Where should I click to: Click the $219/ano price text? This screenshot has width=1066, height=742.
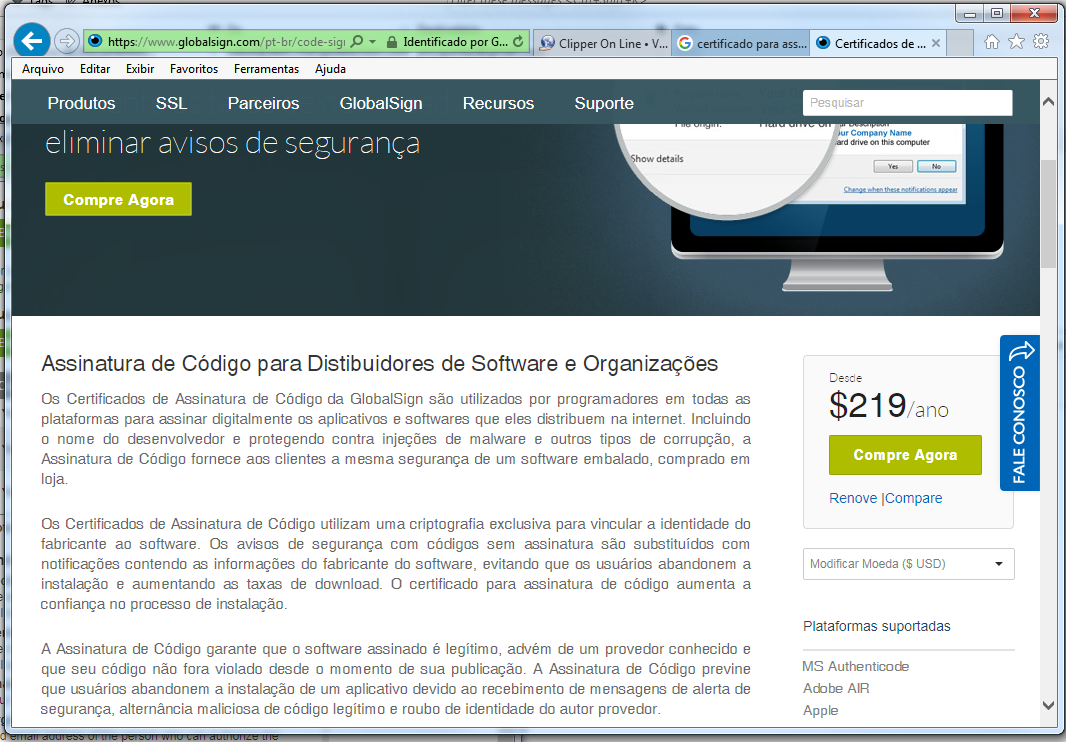click(x=889, y=406)
